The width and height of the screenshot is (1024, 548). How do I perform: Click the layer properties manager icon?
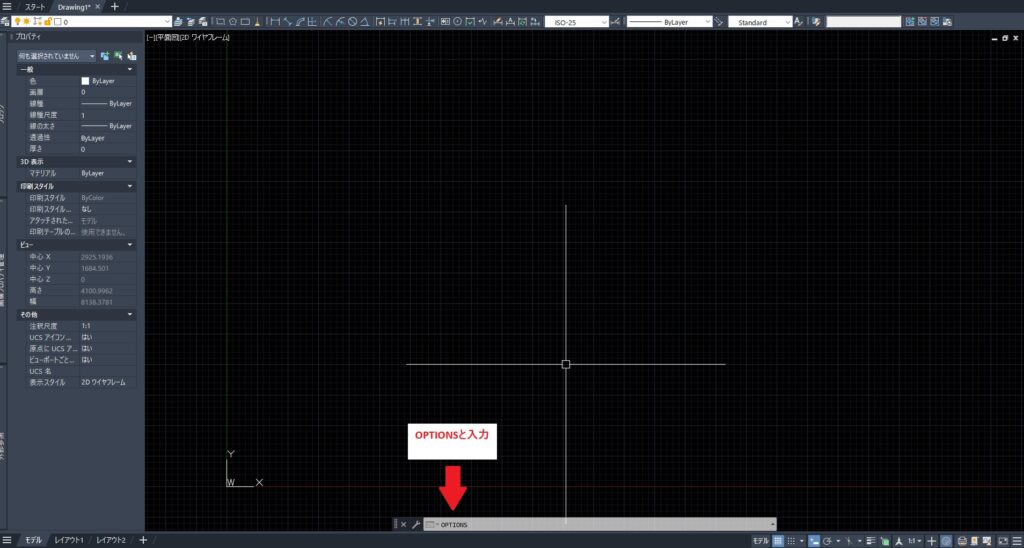[x=5, y=21]
